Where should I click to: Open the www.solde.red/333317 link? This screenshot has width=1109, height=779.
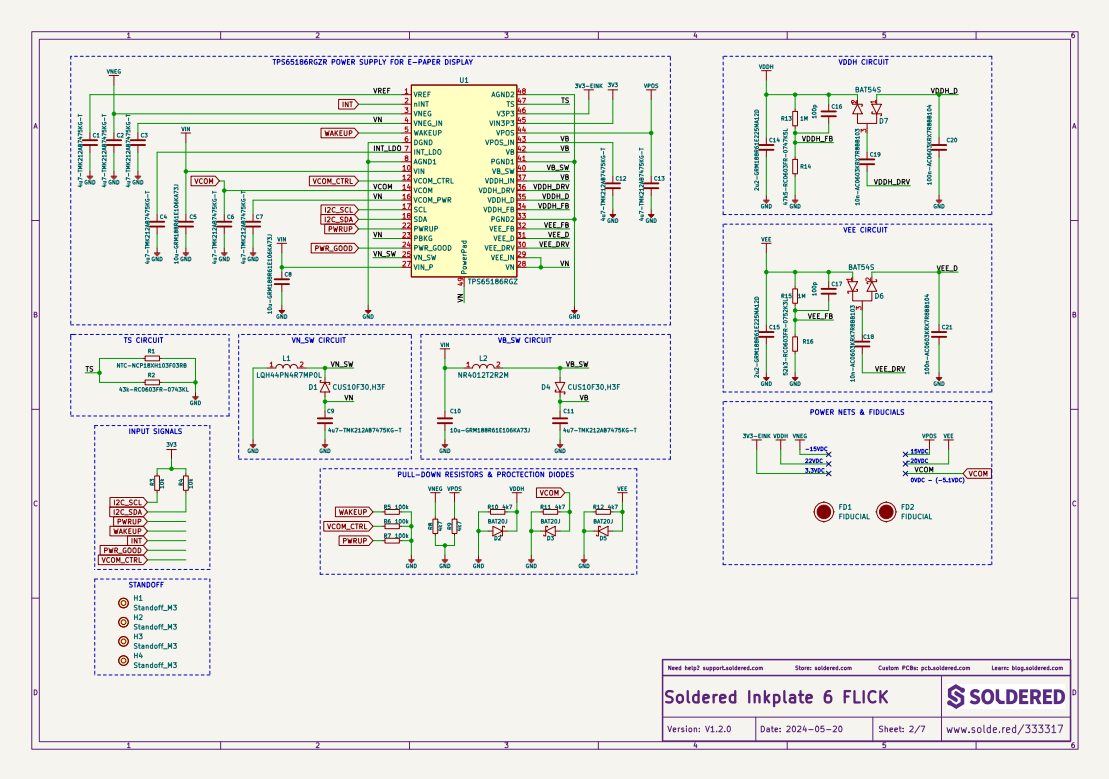pos(1004,729)
